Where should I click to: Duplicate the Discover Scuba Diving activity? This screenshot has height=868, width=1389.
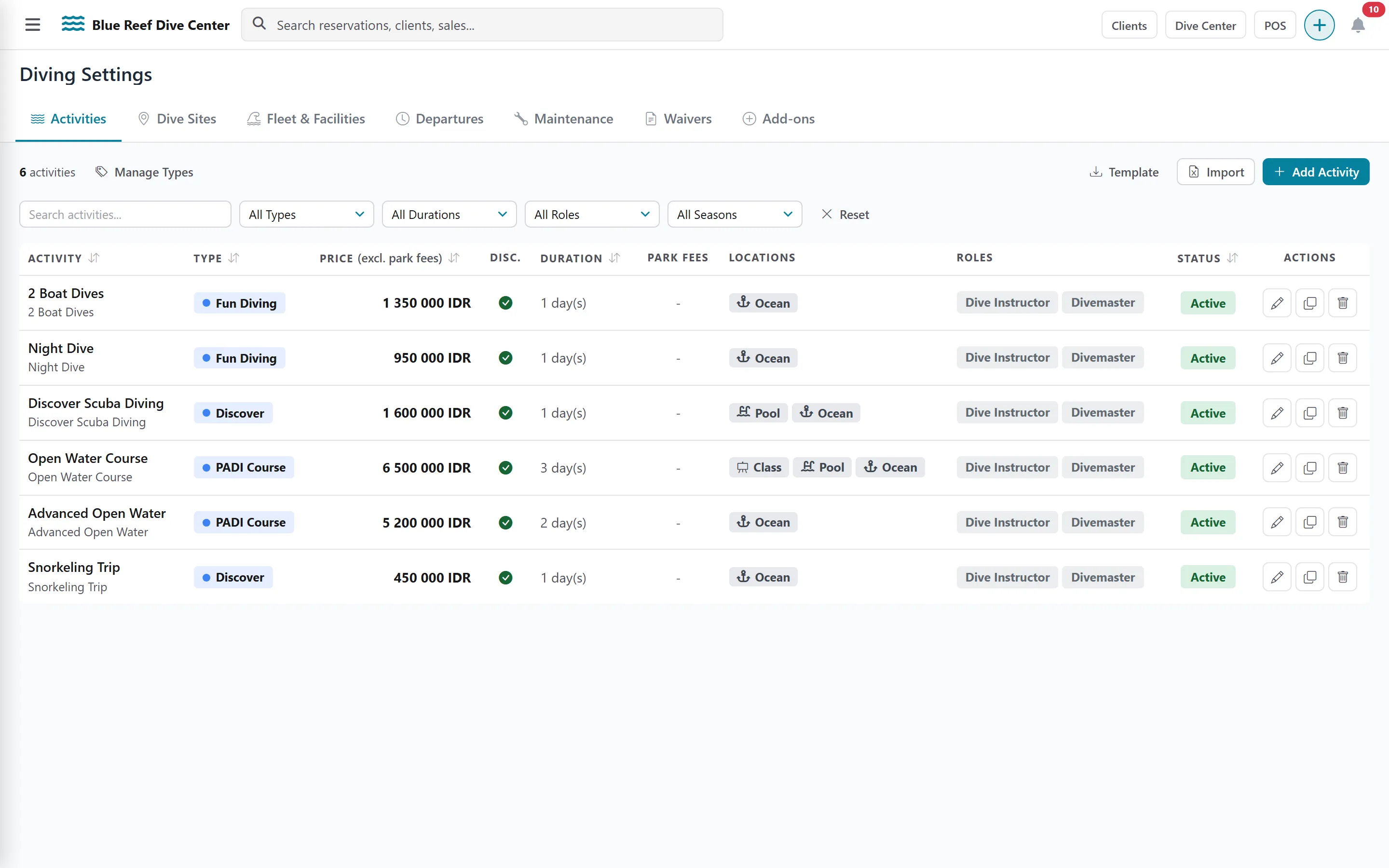pos(1310,413)
